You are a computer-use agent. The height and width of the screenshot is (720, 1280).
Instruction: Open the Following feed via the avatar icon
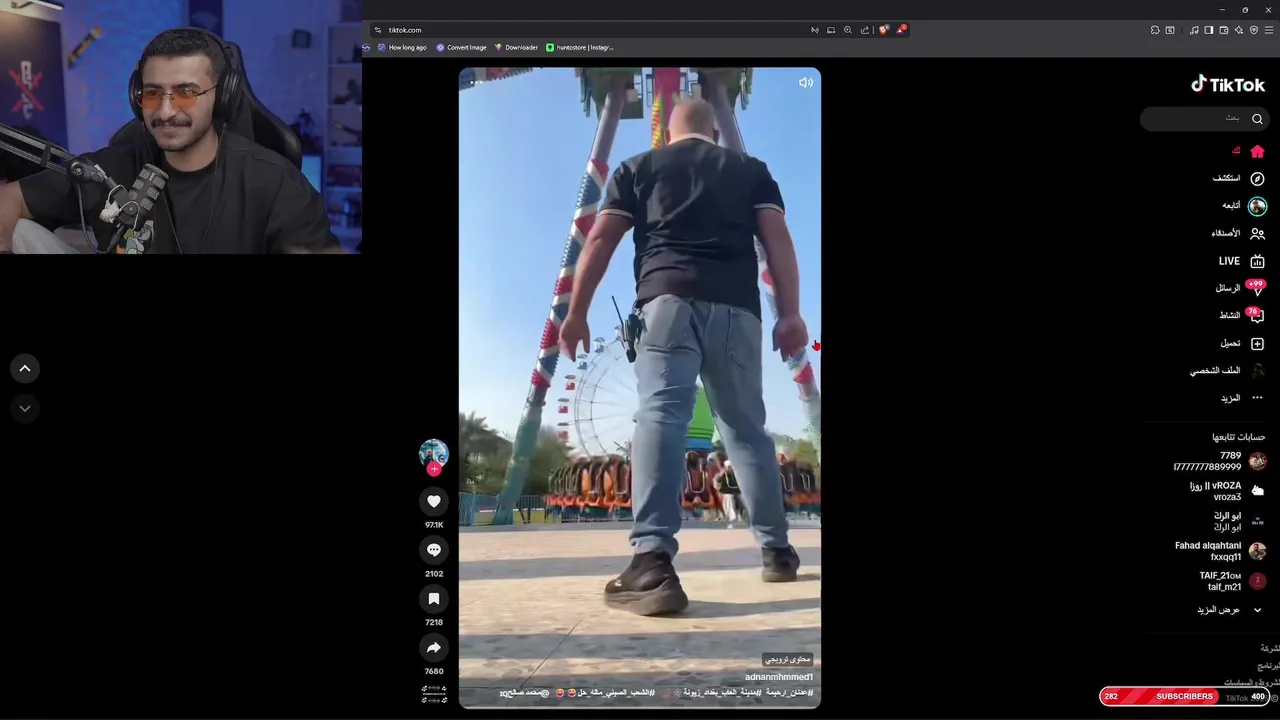pos(1257,206)
